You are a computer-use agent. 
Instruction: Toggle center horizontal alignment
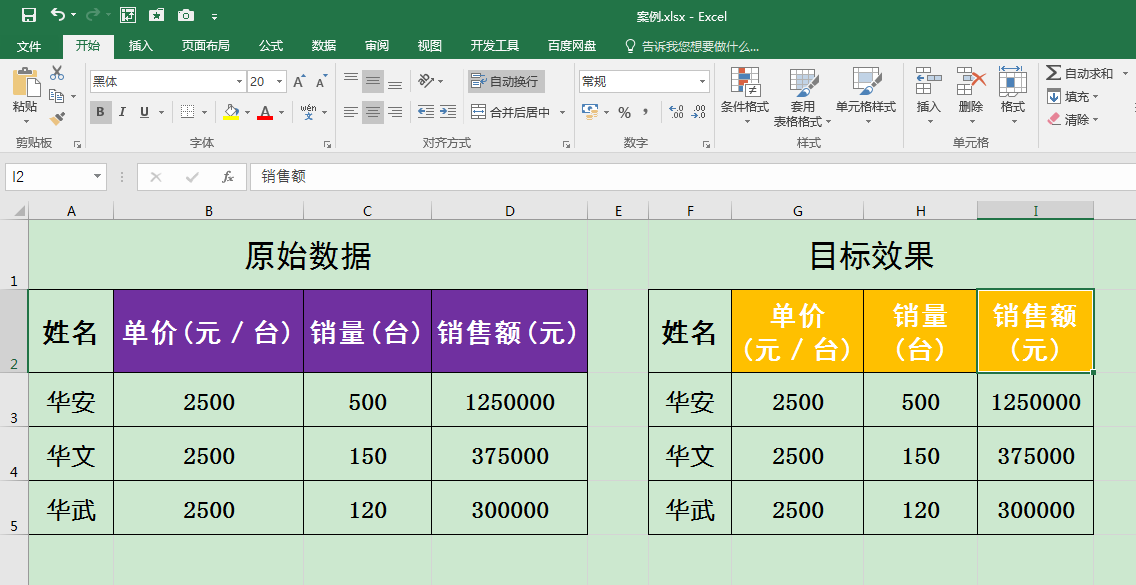click(x=373, y=112)
